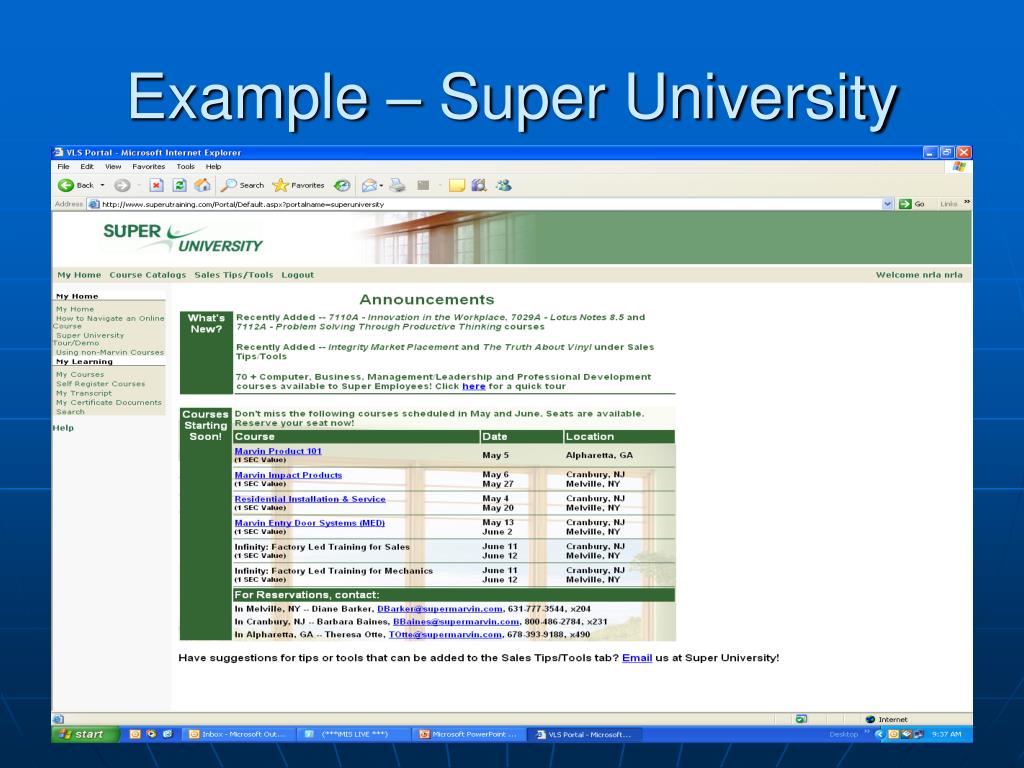Open Marvin Entry Door Systems (MED) link

310,523
